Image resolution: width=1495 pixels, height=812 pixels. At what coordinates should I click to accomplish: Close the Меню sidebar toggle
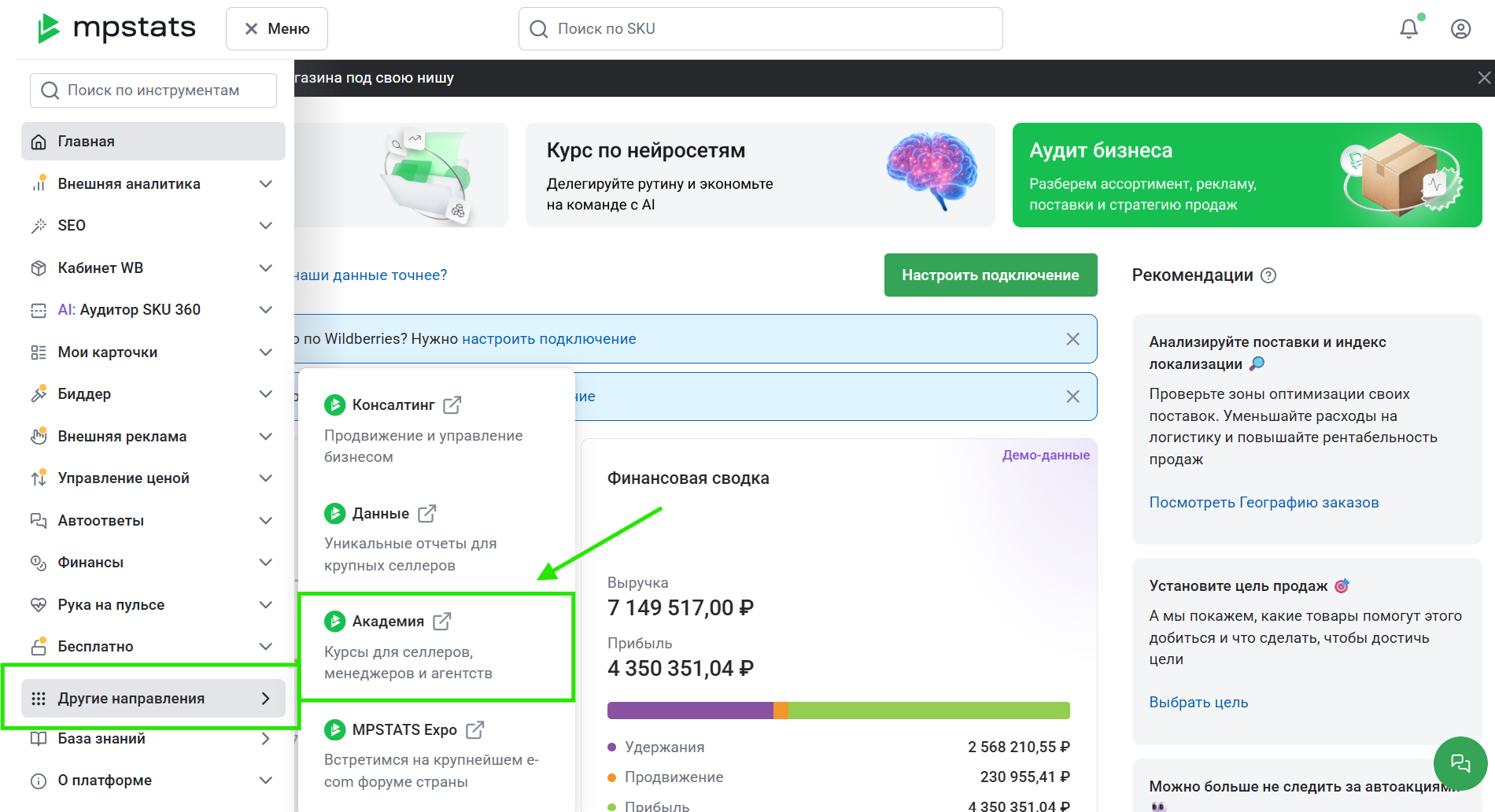277,29
